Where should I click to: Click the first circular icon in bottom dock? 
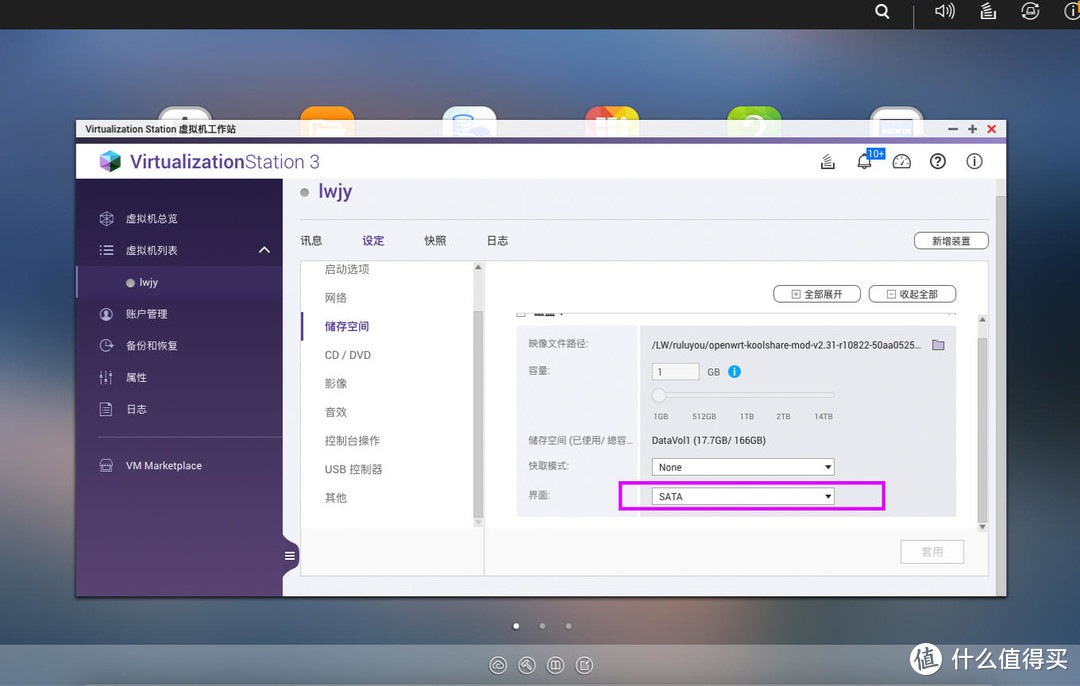[x=497, y=665]
